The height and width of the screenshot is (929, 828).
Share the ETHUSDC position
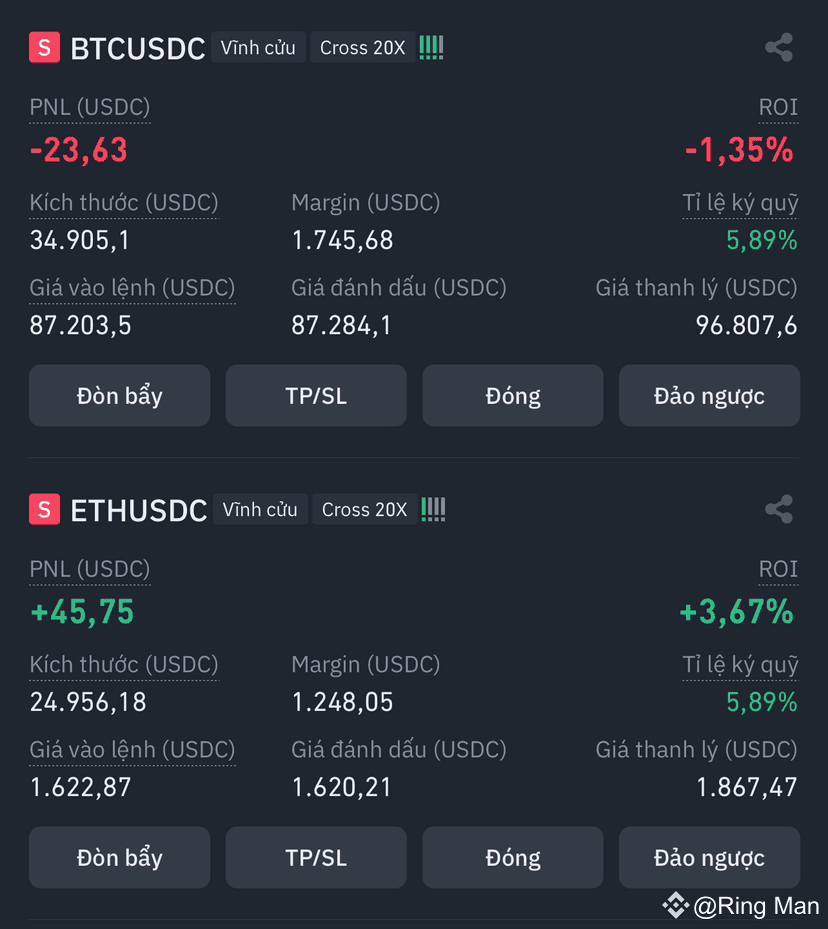pos(779,509)
